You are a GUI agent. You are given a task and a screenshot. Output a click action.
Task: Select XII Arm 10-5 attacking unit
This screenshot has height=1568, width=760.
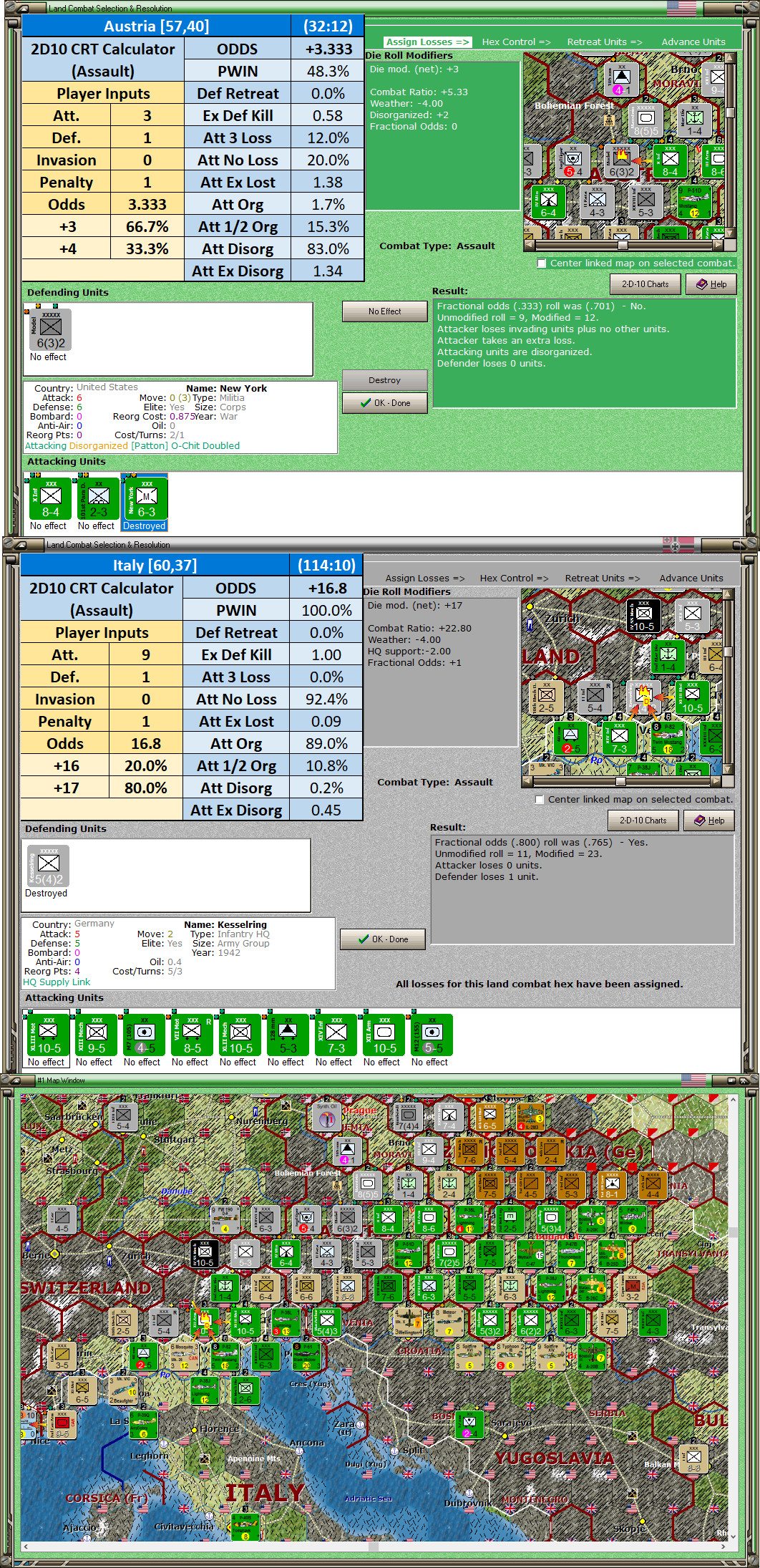tap(384, 1035)
